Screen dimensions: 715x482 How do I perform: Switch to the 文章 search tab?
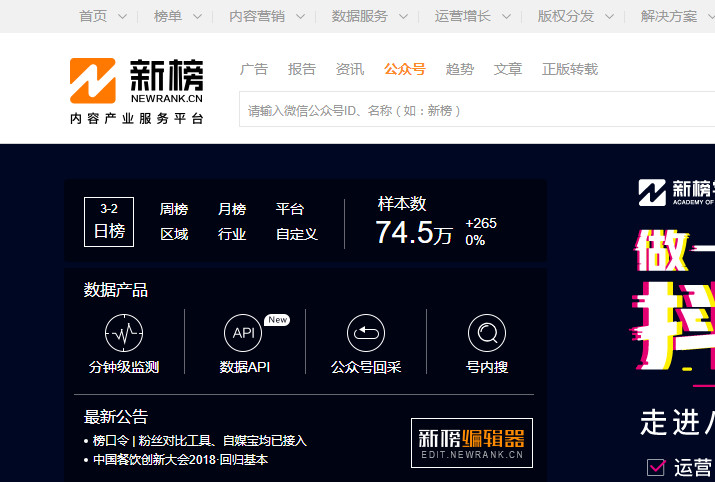coord(508,69)
